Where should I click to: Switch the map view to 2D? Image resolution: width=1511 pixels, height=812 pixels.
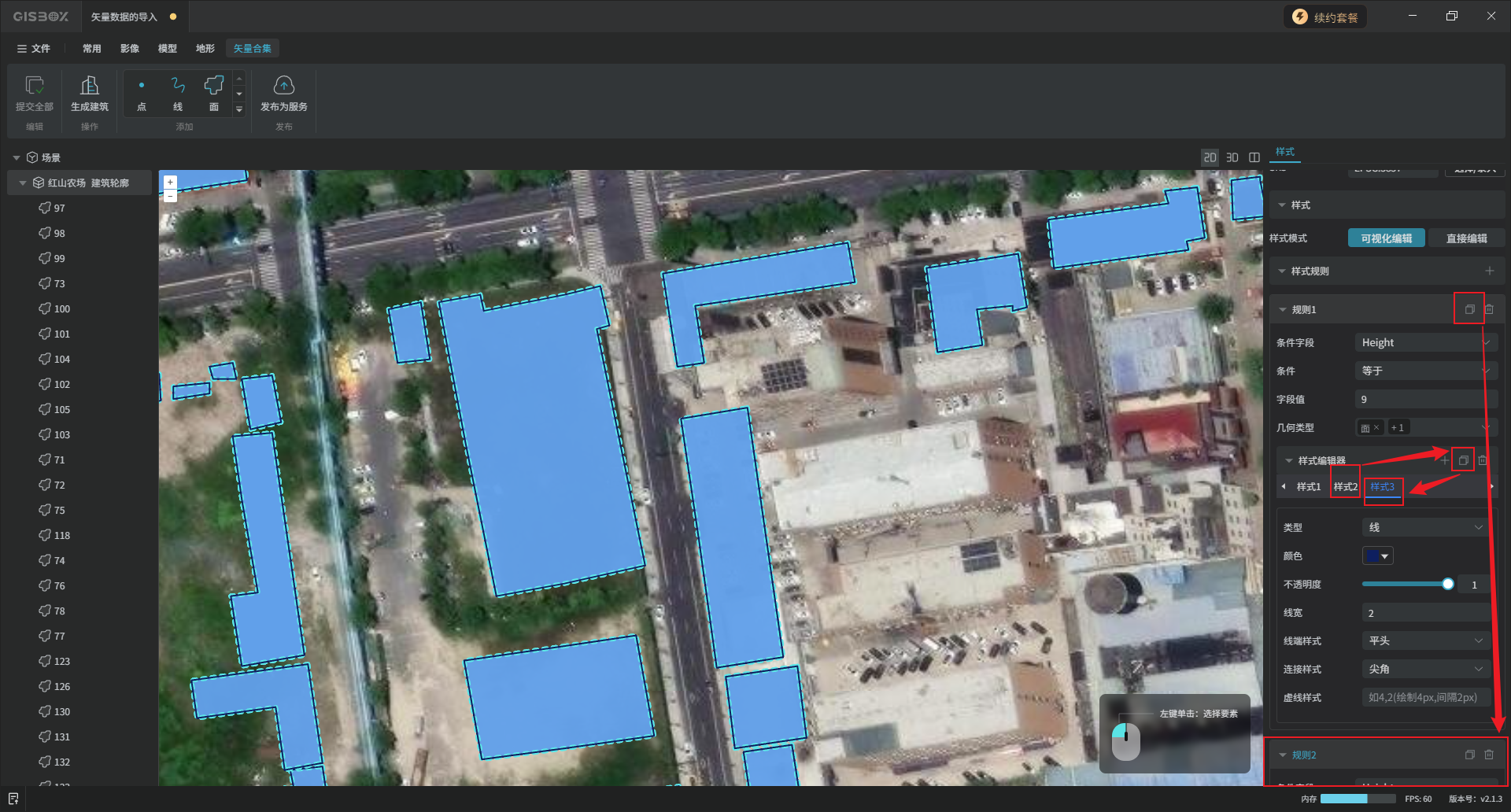1210,157
